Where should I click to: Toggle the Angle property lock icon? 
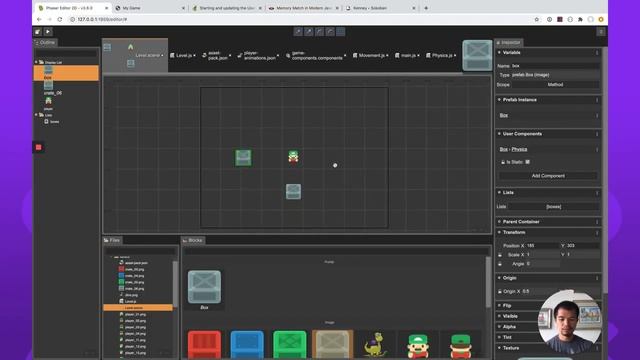(500, 264)
